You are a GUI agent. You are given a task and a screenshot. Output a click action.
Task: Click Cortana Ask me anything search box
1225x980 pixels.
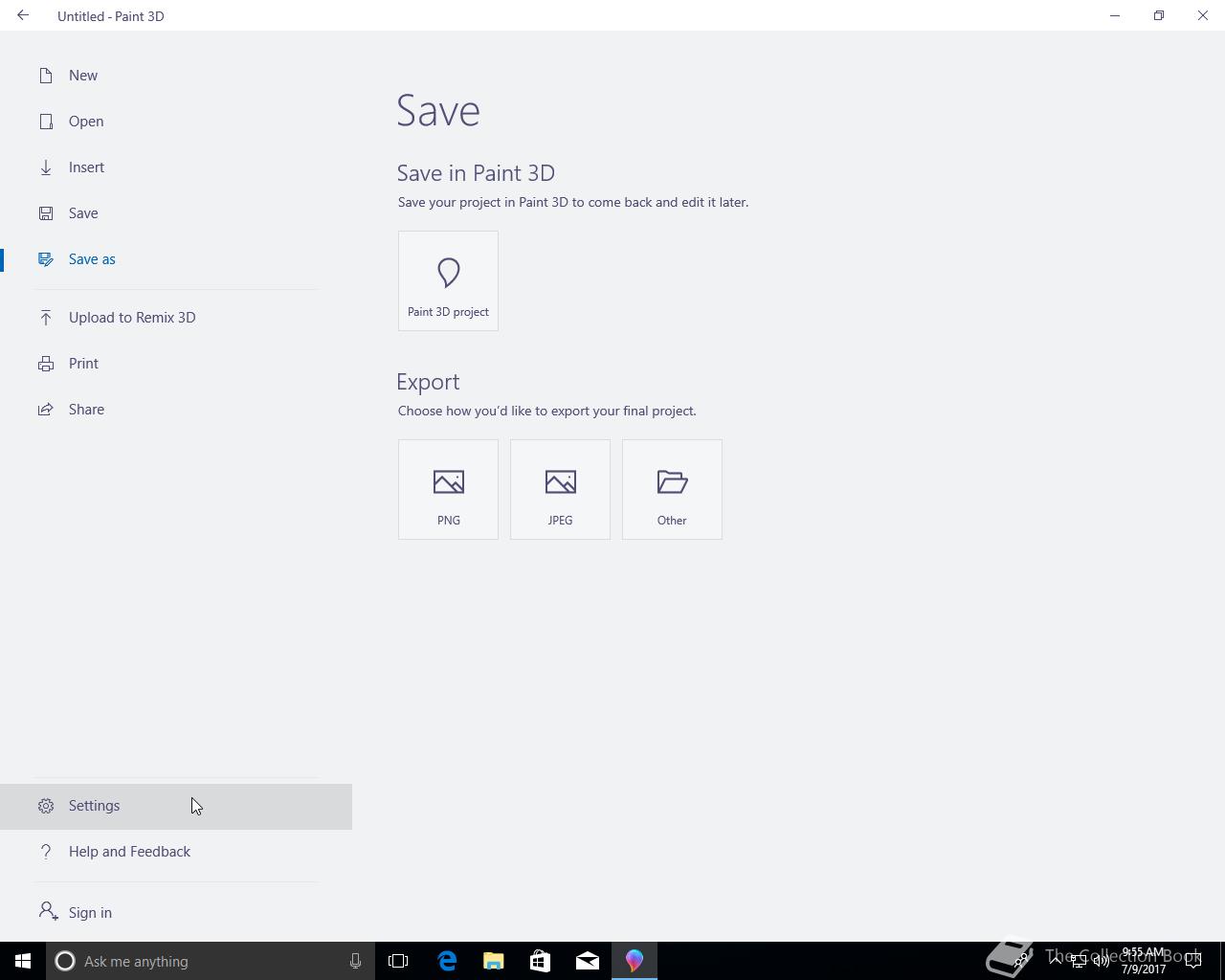[209, 961]
